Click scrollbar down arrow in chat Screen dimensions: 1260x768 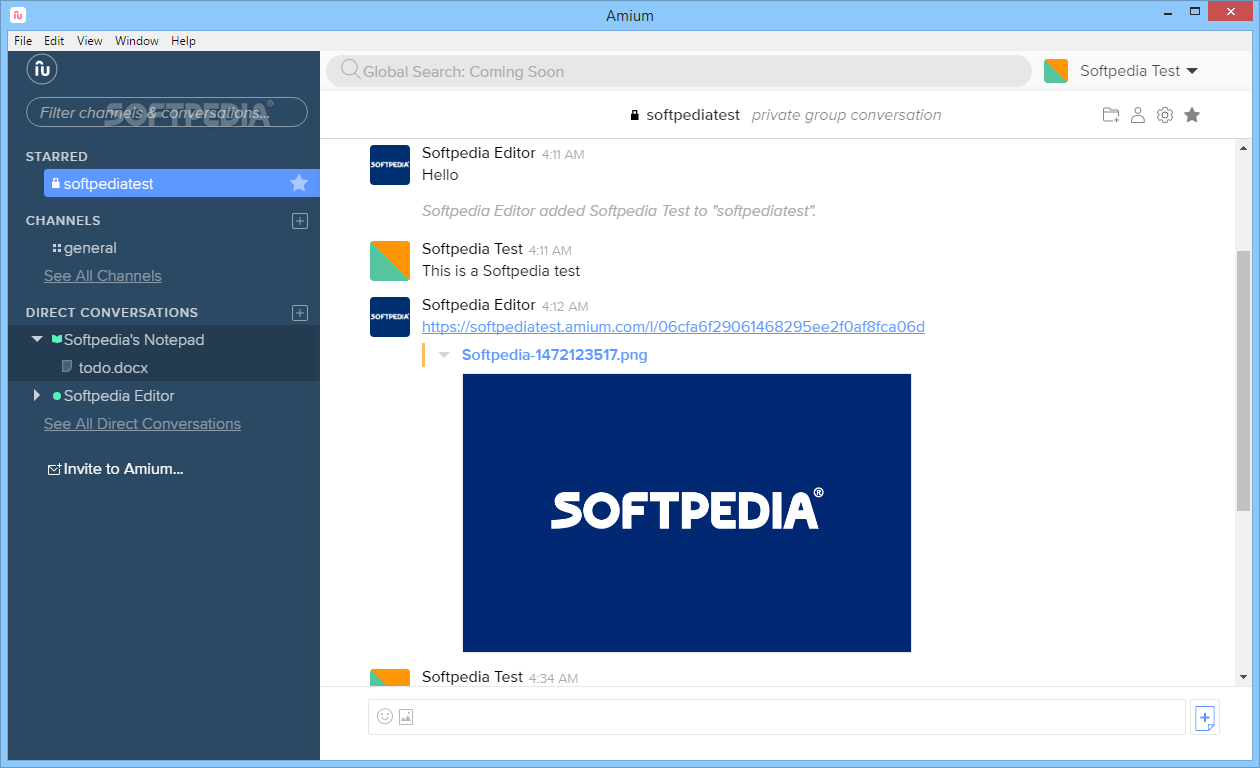pos(1243,677)
